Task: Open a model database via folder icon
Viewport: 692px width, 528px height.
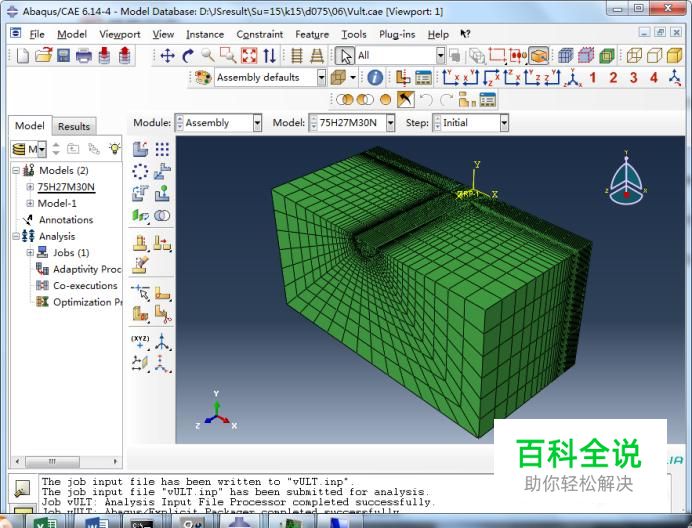Action: point(43,56)
